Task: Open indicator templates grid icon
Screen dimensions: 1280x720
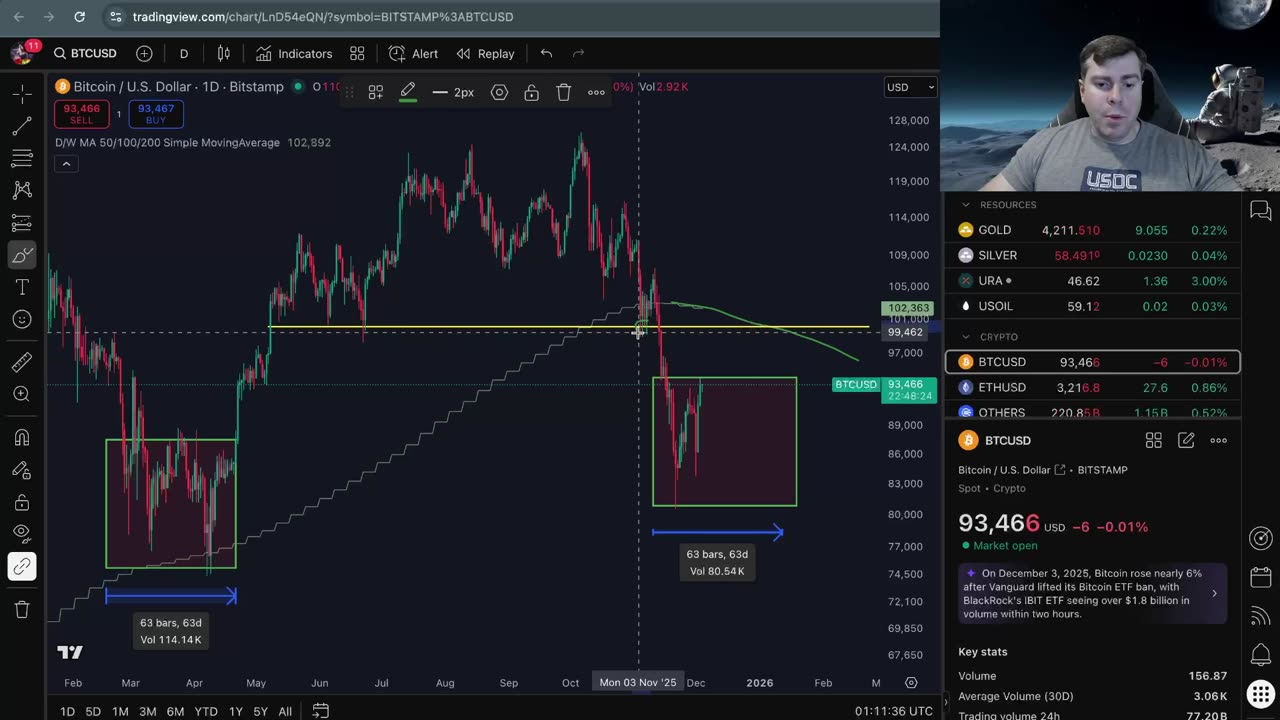Action: 357,53
